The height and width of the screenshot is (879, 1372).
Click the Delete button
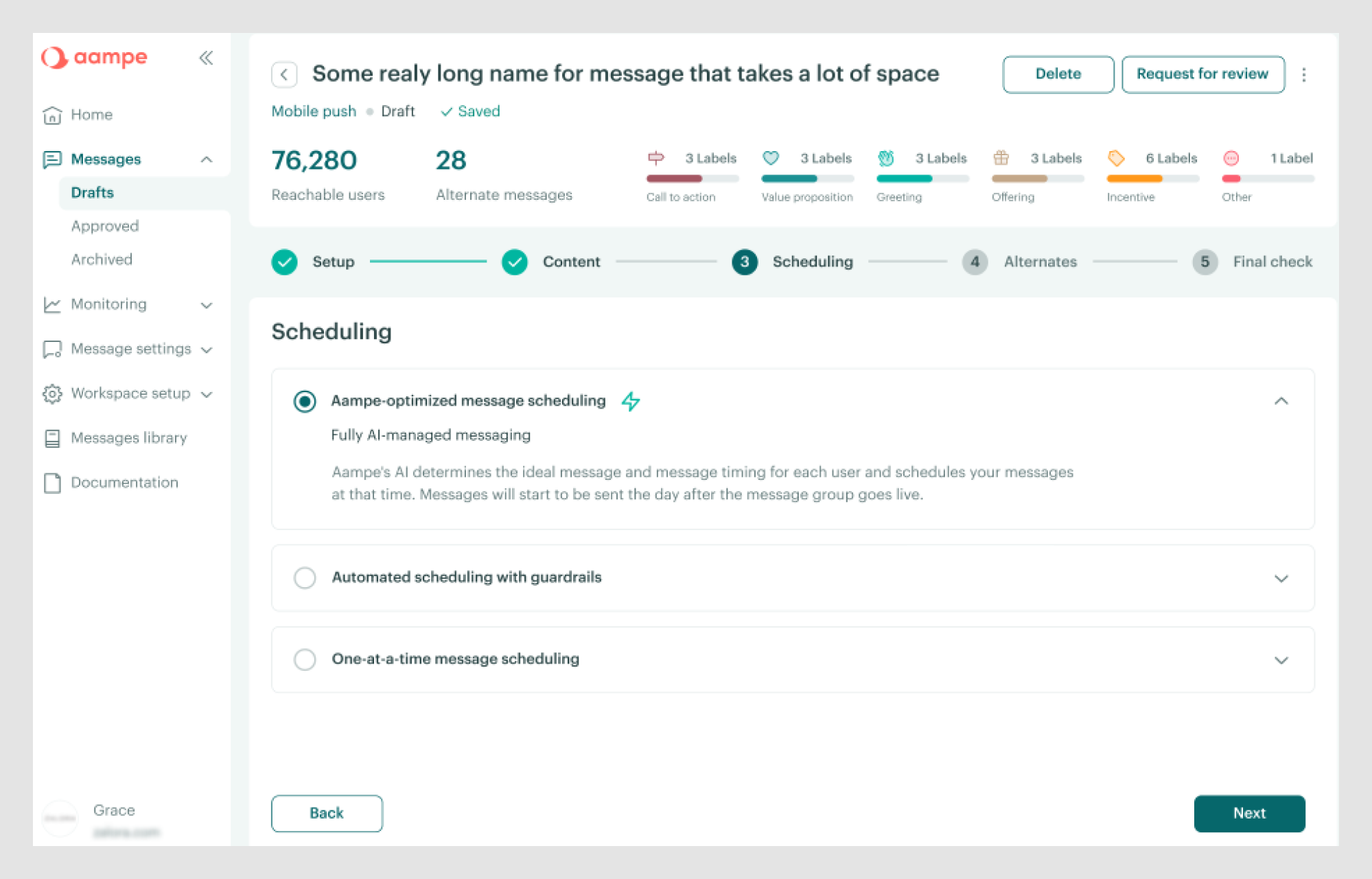tap(1058, 74)
